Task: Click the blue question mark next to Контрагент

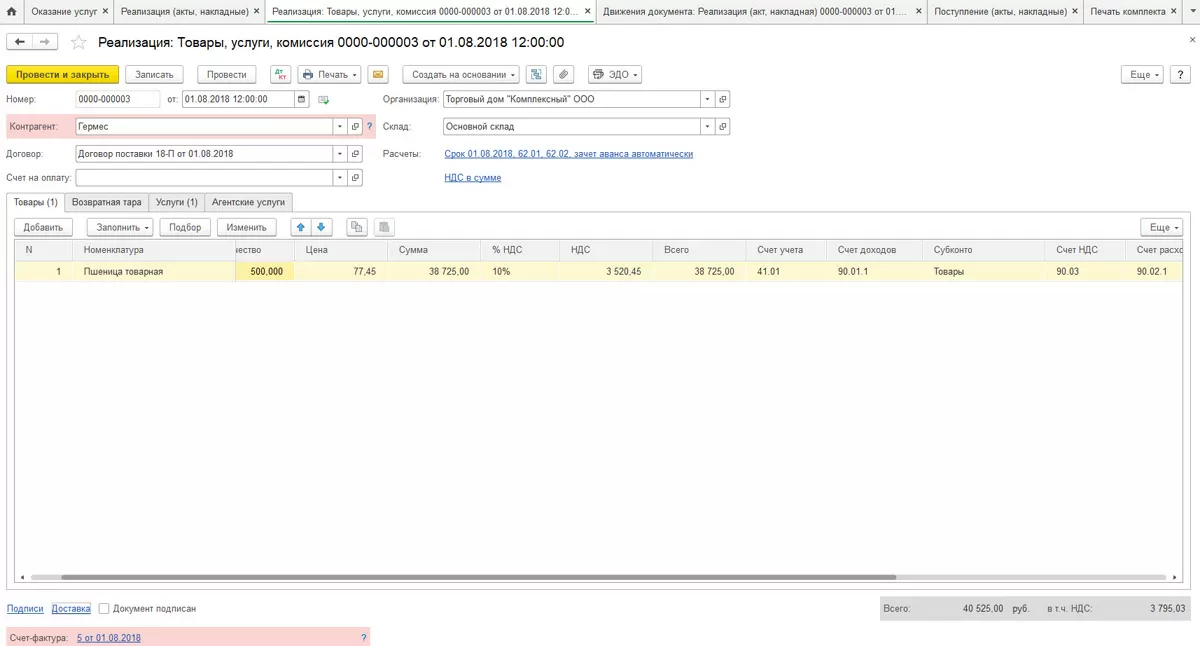Action: pyautogui.click(x=369, y=127)
